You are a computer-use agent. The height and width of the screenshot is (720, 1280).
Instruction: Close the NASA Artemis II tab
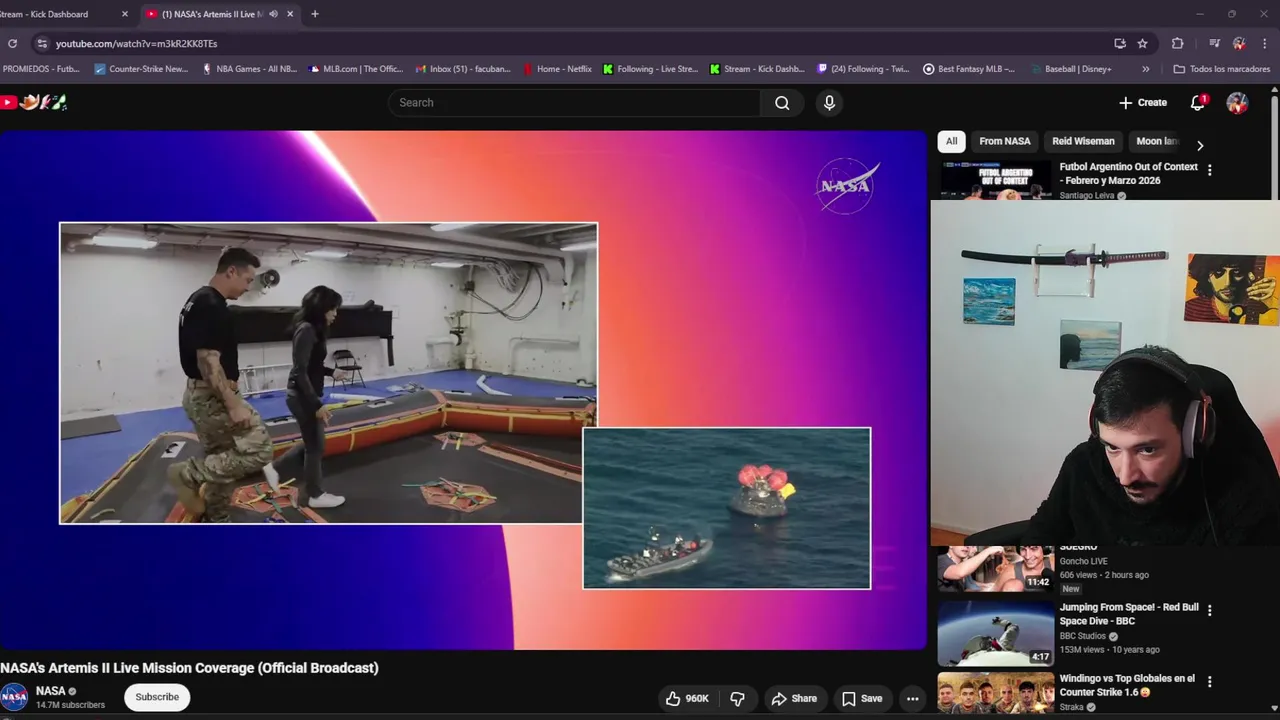pos(290,14)
